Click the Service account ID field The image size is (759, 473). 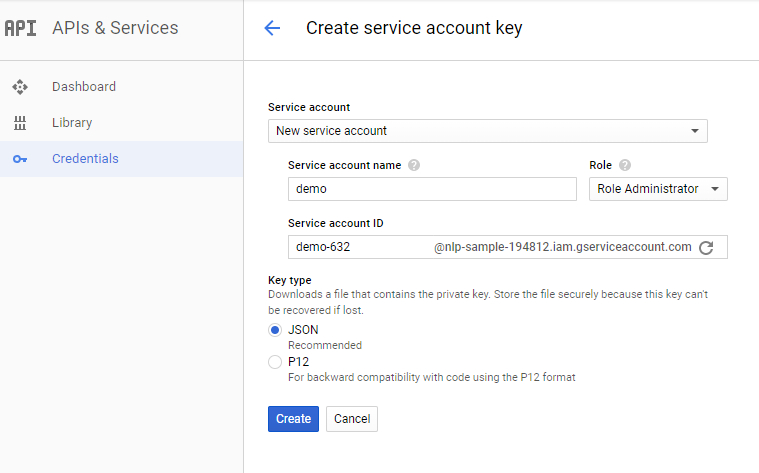pyautogui.click(x=508, y=247)
